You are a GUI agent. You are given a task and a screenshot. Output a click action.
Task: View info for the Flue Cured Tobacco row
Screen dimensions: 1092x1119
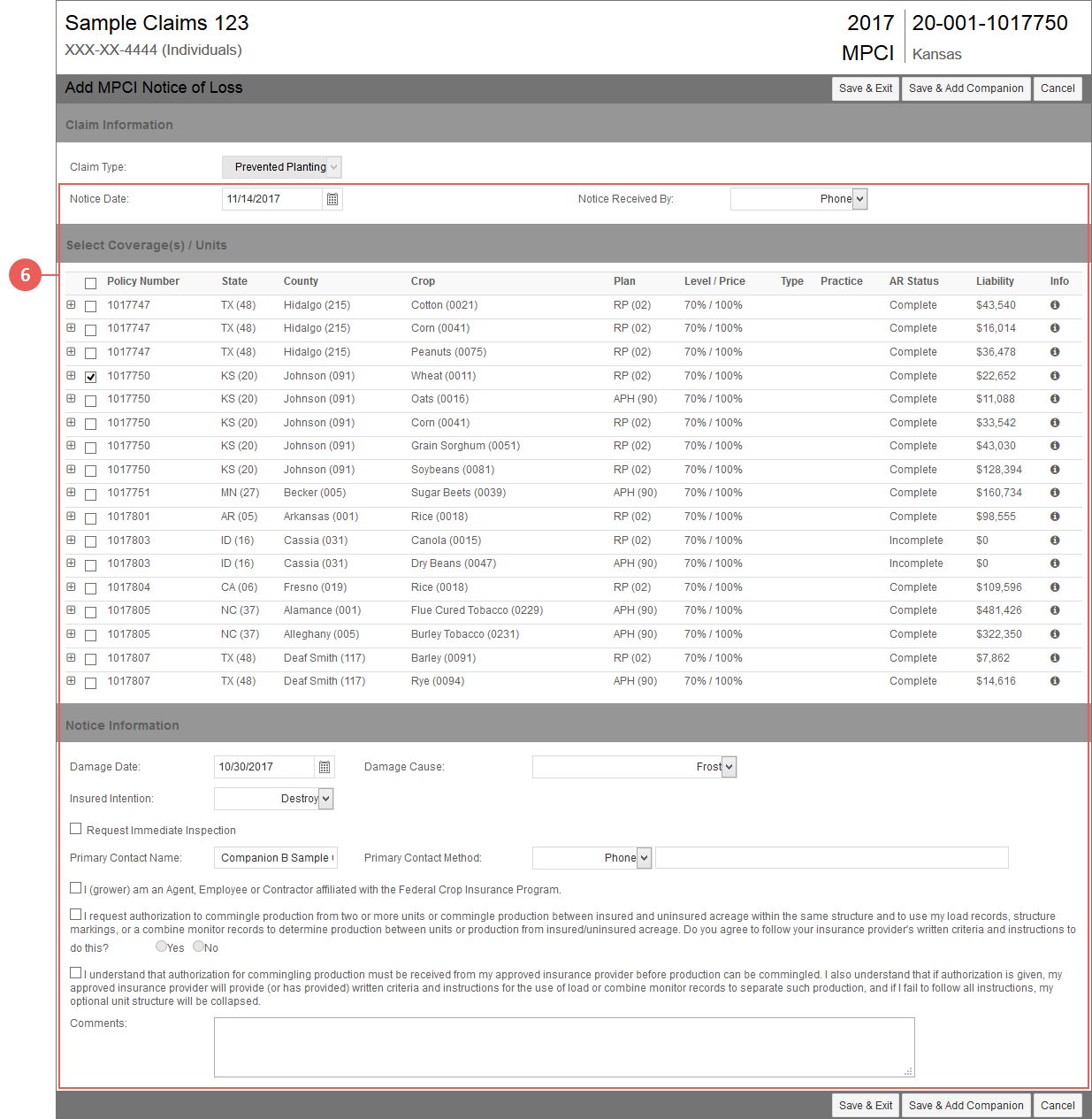click(1055, 610)
